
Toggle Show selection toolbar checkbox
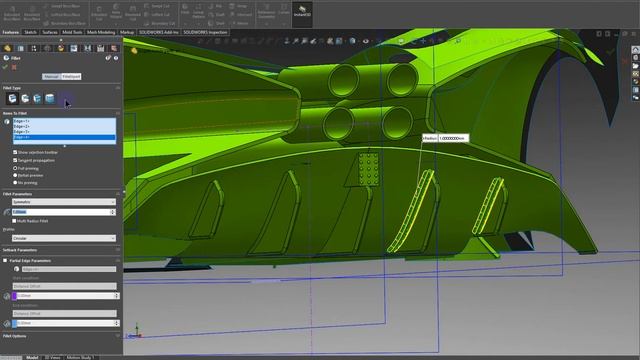tap(15, 152)
